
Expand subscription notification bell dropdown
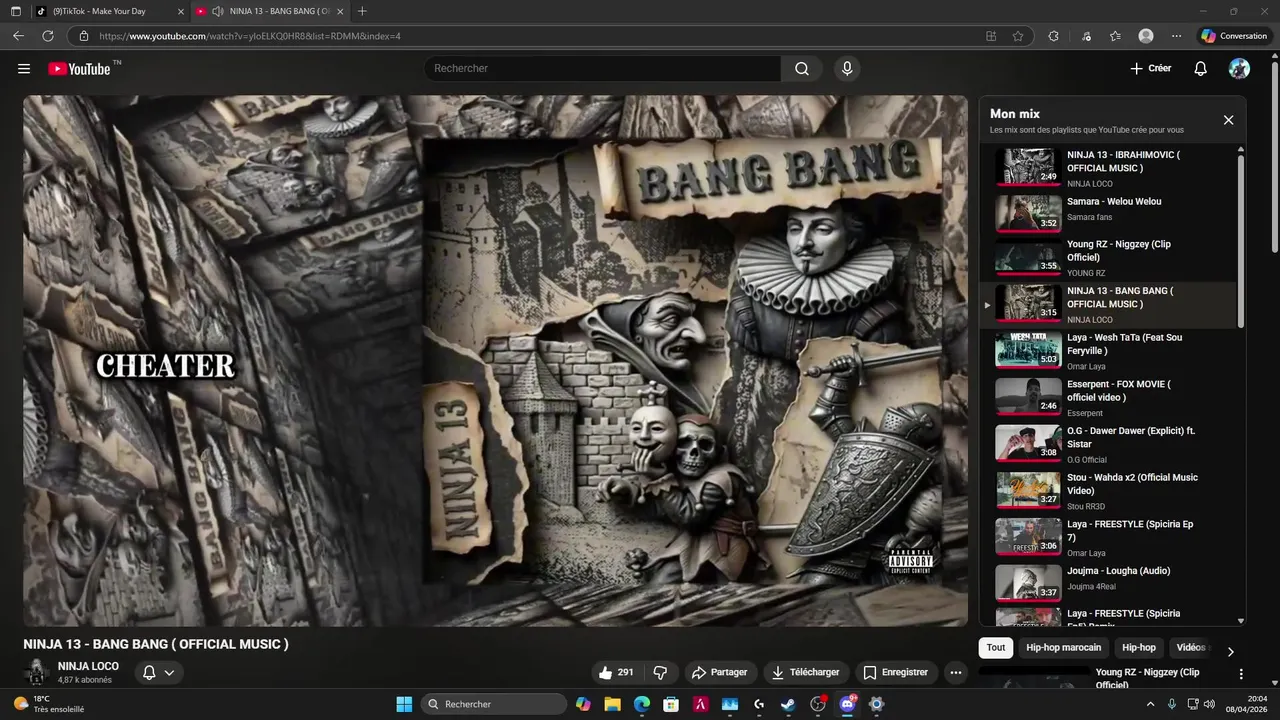click(159, 672)
